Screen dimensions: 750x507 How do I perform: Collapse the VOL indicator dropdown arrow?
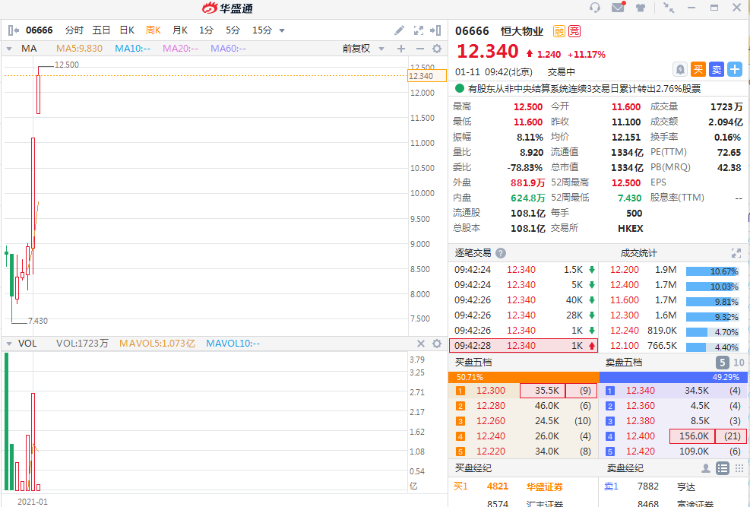10,343
